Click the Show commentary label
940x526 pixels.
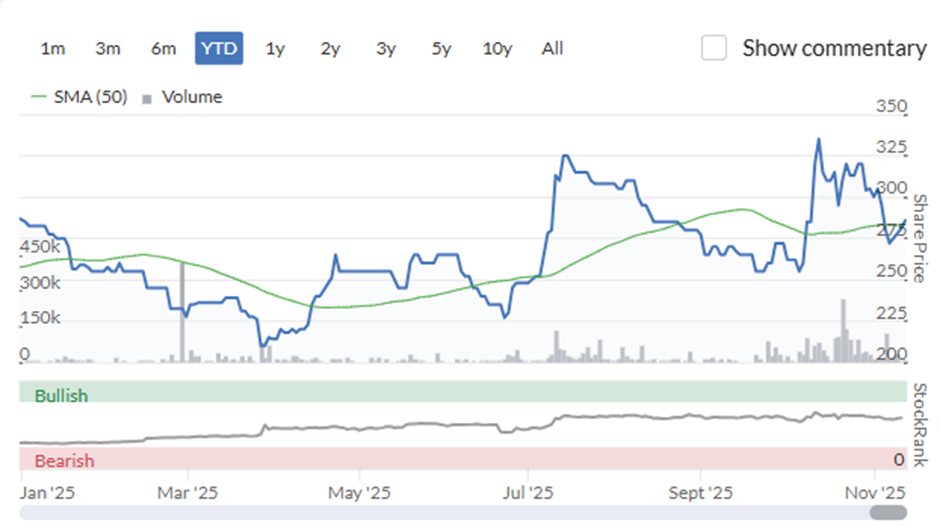(834, 49)
